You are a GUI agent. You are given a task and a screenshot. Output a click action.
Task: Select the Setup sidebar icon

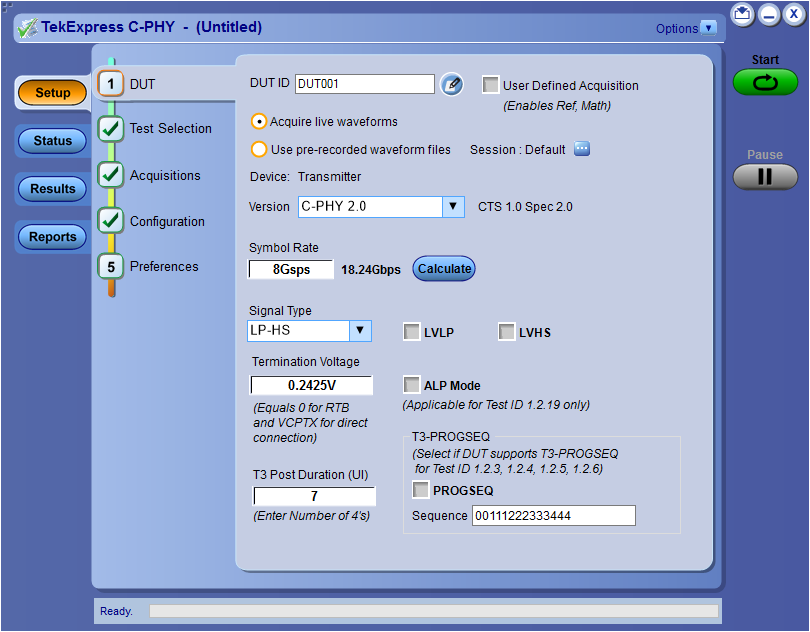(x=51, y=92)
